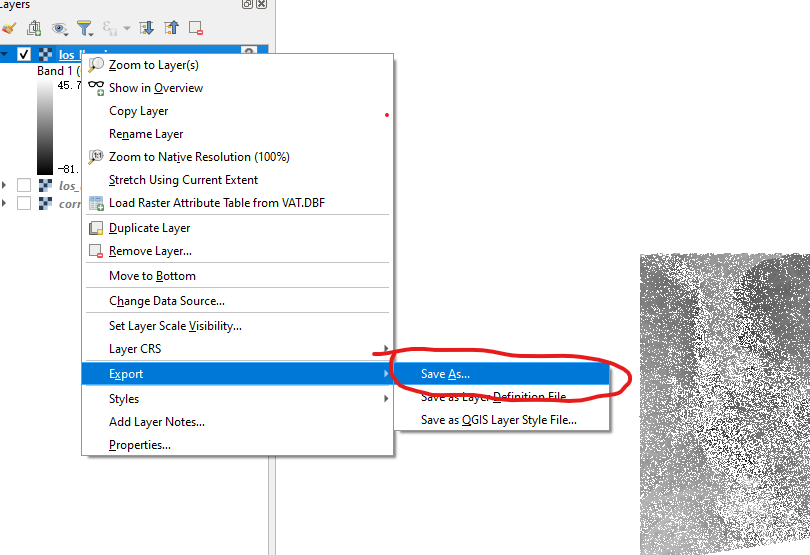Open Manage Map Themes eye icon
The image size is (810, 555).
tap(59, 28)
